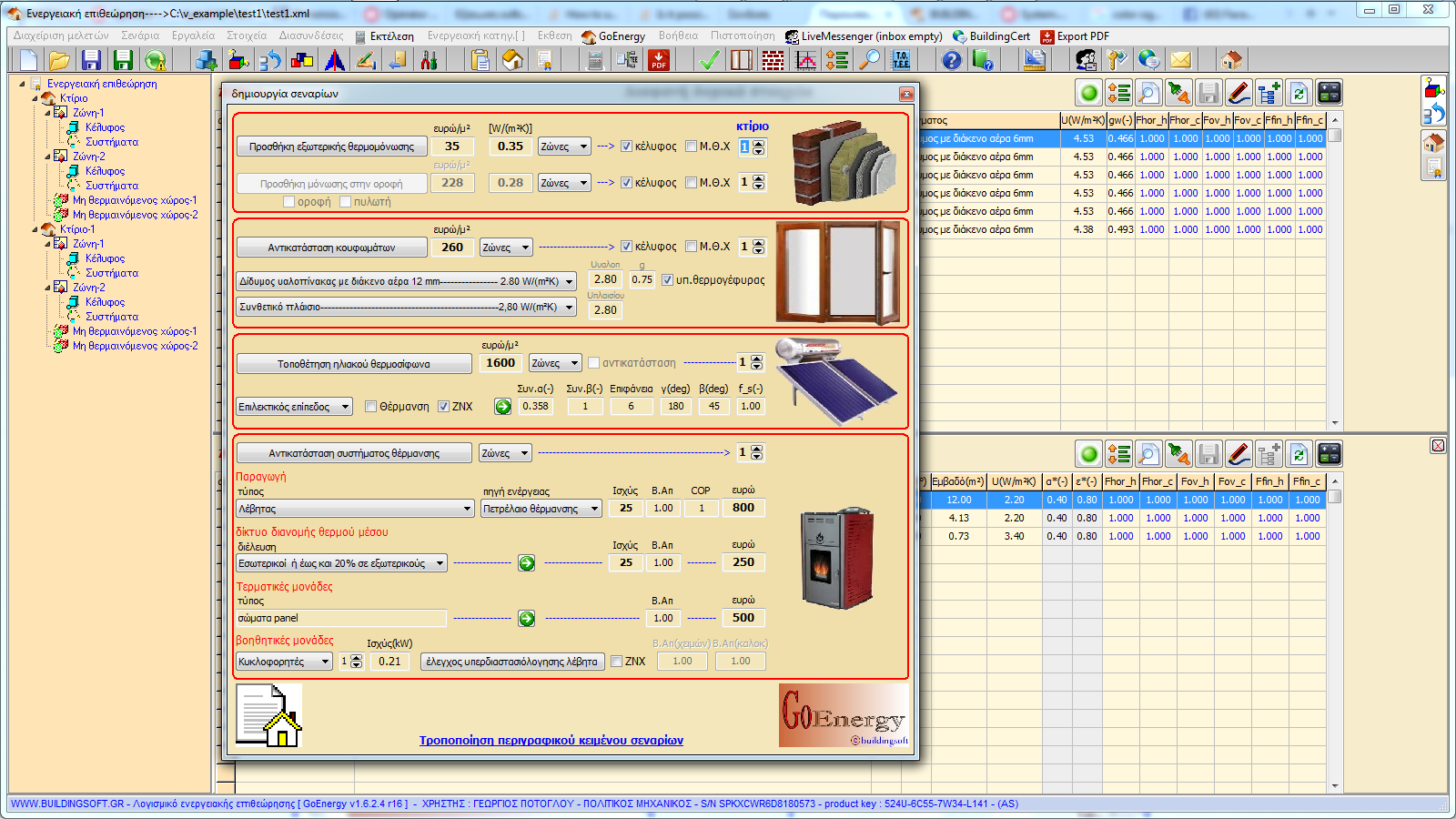Viewport: 1456px width, 819px height.
Task: Expand the Επιλεκτικός επίπεδος collector dropdown
Action: point(346,407)
